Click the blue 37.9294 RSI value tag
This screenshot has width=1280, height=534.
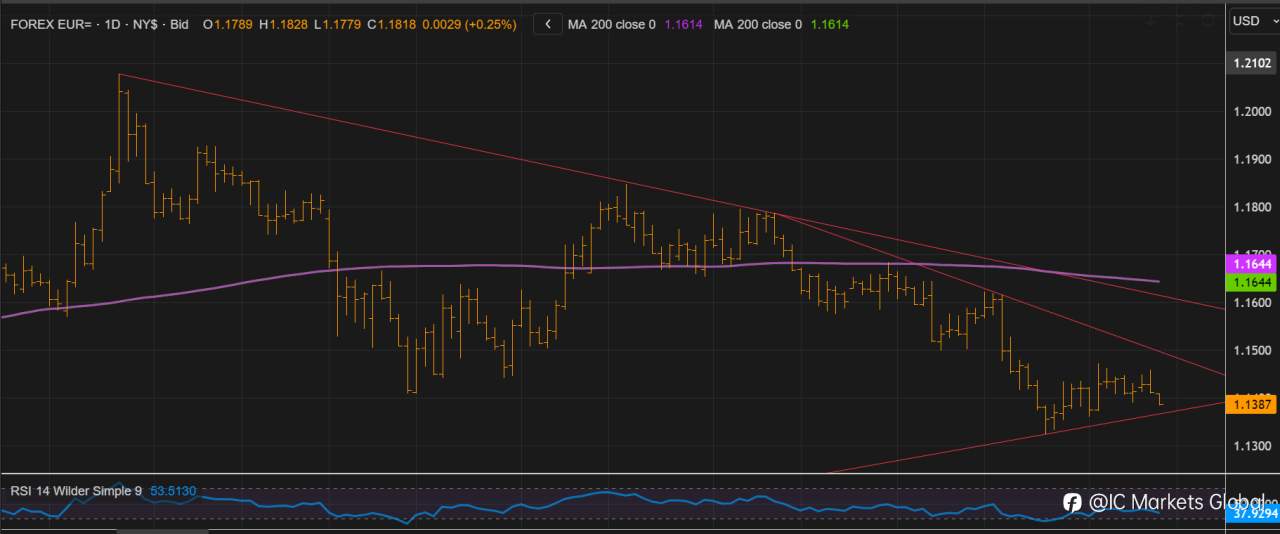1252,513
